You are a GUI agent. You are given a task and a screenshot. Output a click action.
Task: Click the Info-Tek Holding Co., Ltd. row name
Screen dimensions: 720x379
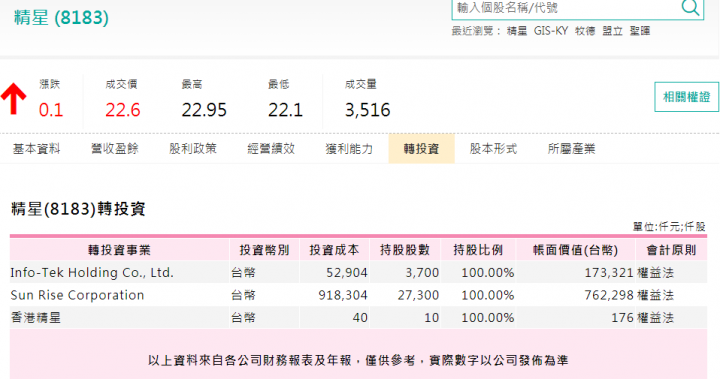tap(92, 272)
